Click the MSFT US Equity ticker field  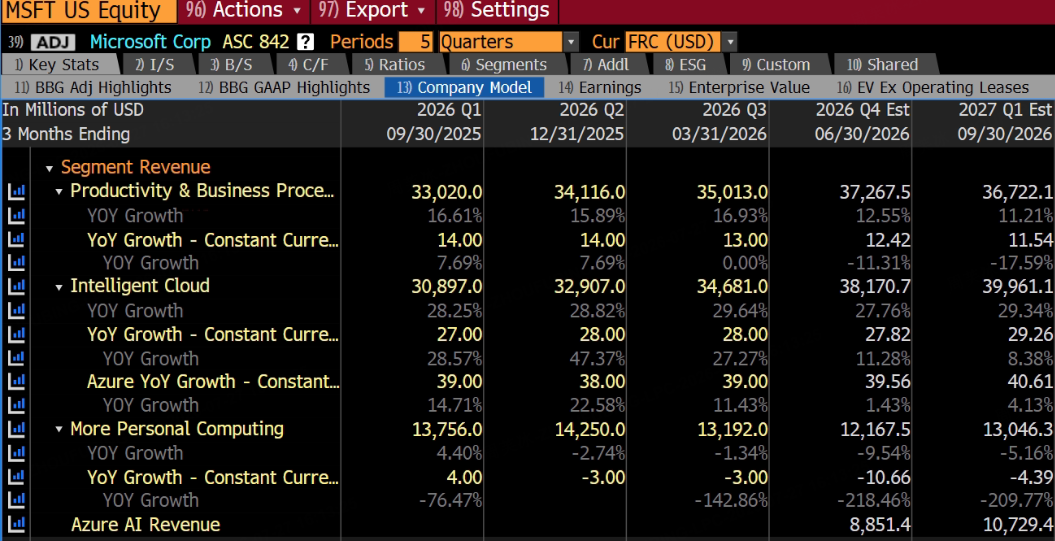[x=88, y=11]
